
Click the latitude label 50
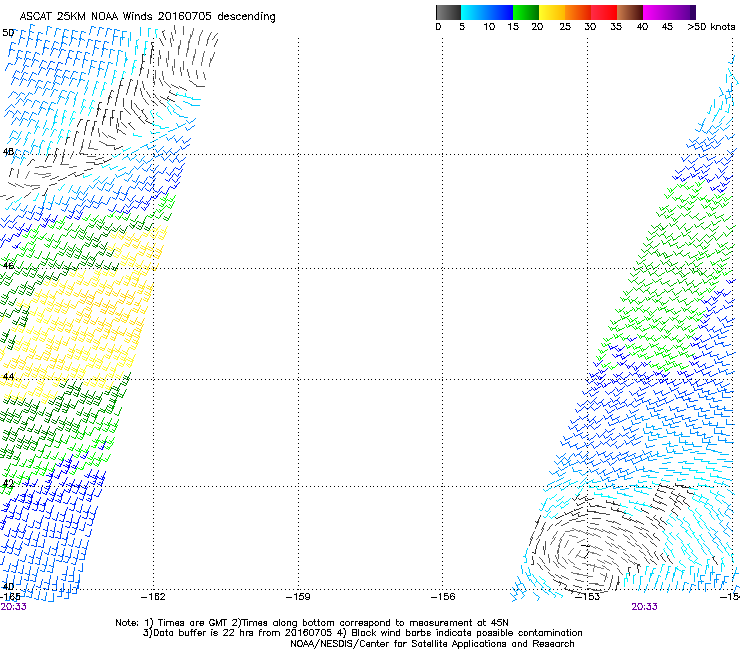pyautogui.click(x=8, y=33)
